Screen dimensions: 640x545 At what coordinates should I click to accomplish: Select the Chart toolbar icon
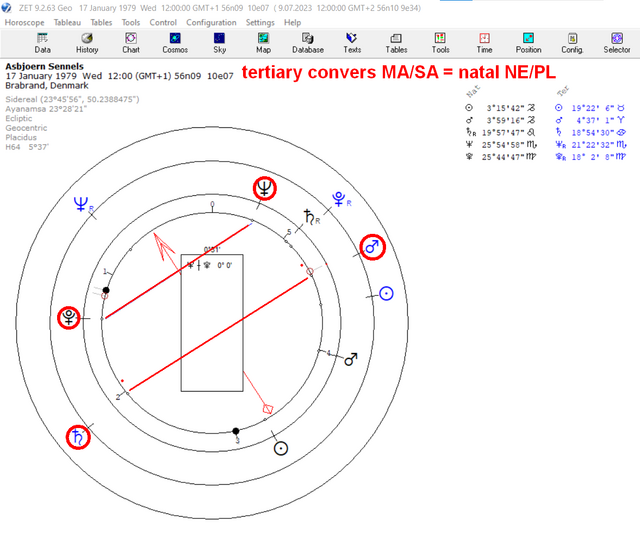click(x=131, y=43)
